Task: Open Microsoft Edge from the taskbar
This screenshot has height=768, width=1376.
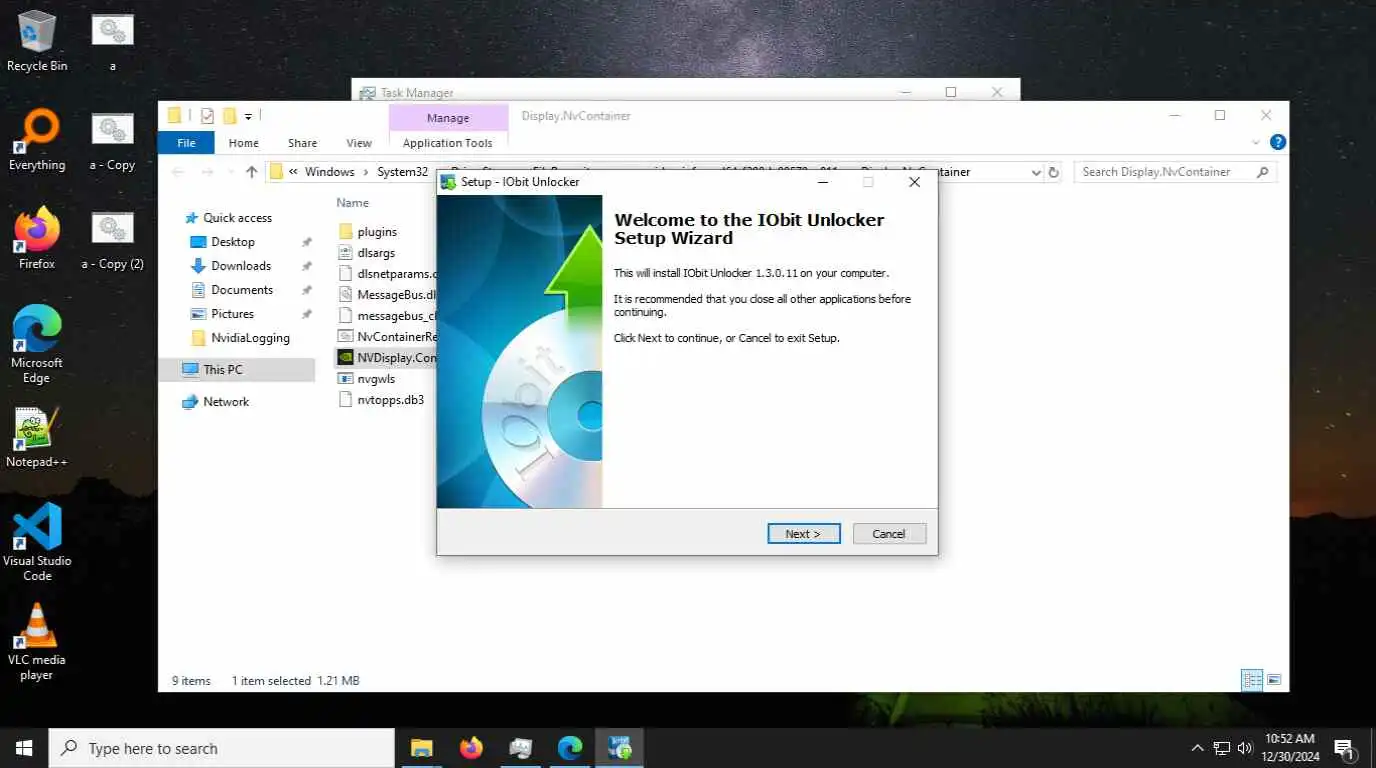Action: [x=570, y=748]
